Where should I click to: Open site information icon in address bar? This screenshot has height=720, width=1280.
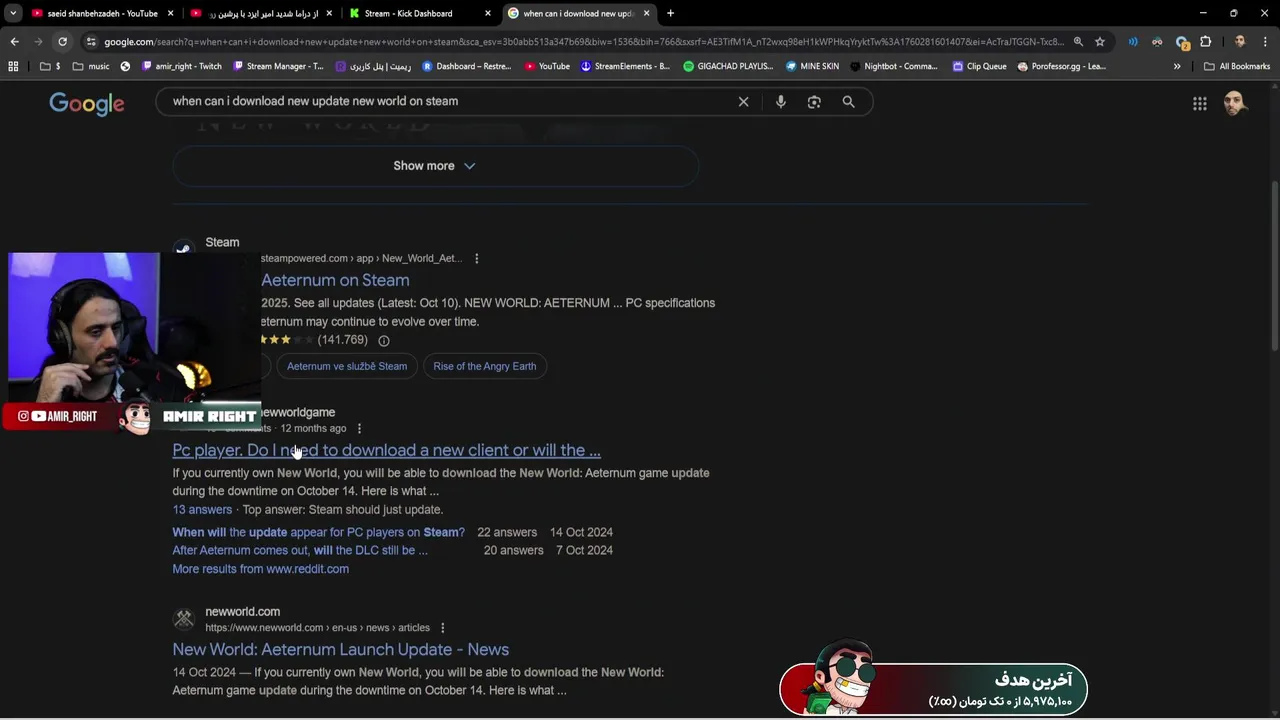click(x=91, y=42)
